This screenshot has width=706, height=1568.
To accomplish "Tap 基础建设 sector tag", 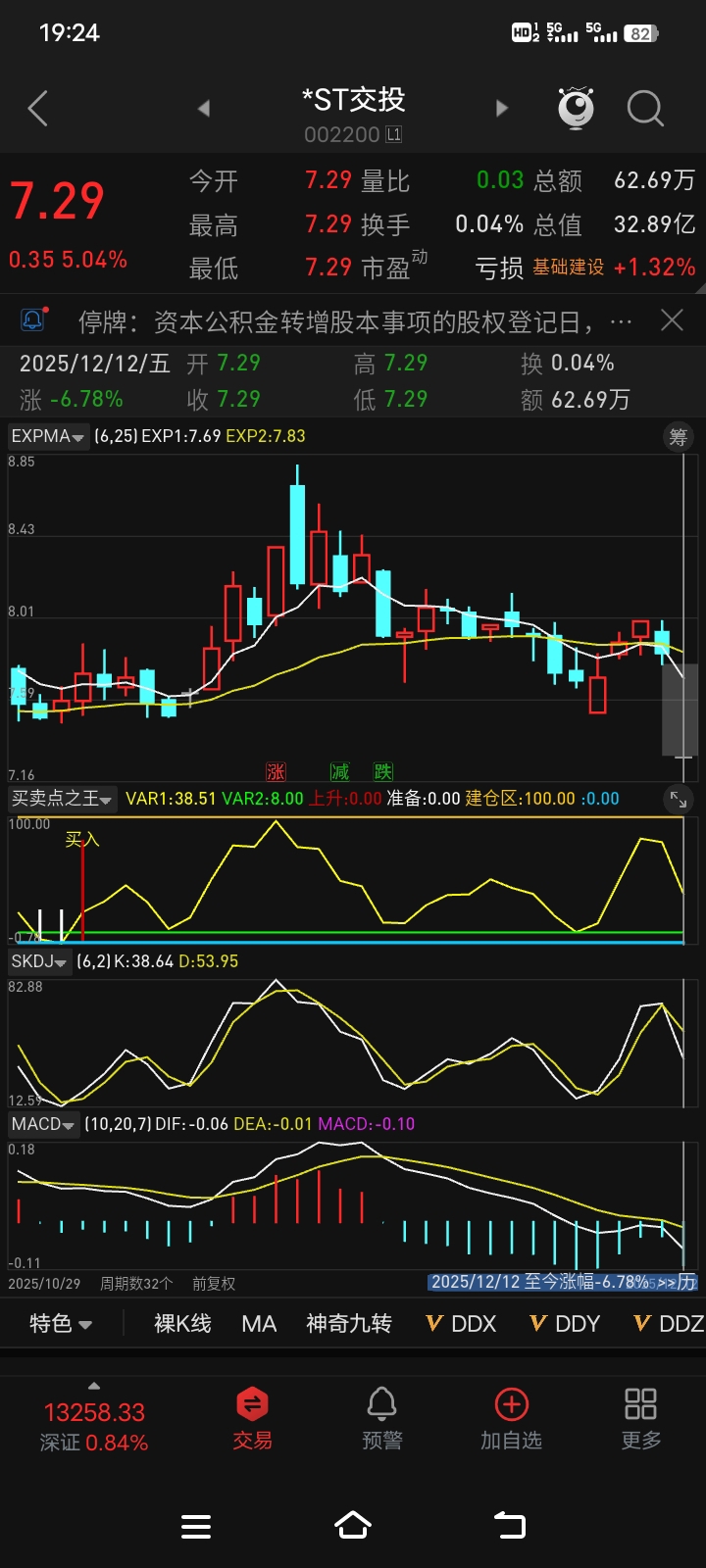I will pyautogui.click(x=569, y=268).
